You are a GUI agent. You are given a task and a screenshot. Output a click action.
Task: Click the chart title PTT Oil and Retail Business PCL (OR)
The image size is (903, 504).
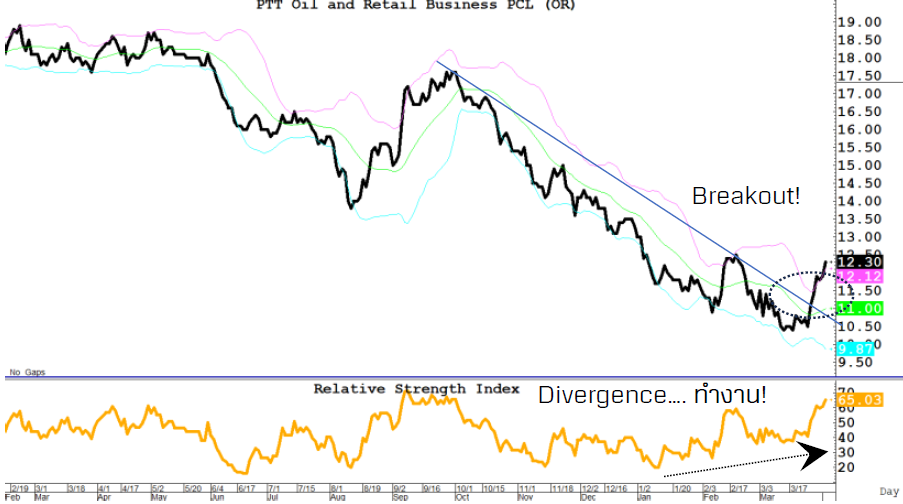(x=416, y=5)
